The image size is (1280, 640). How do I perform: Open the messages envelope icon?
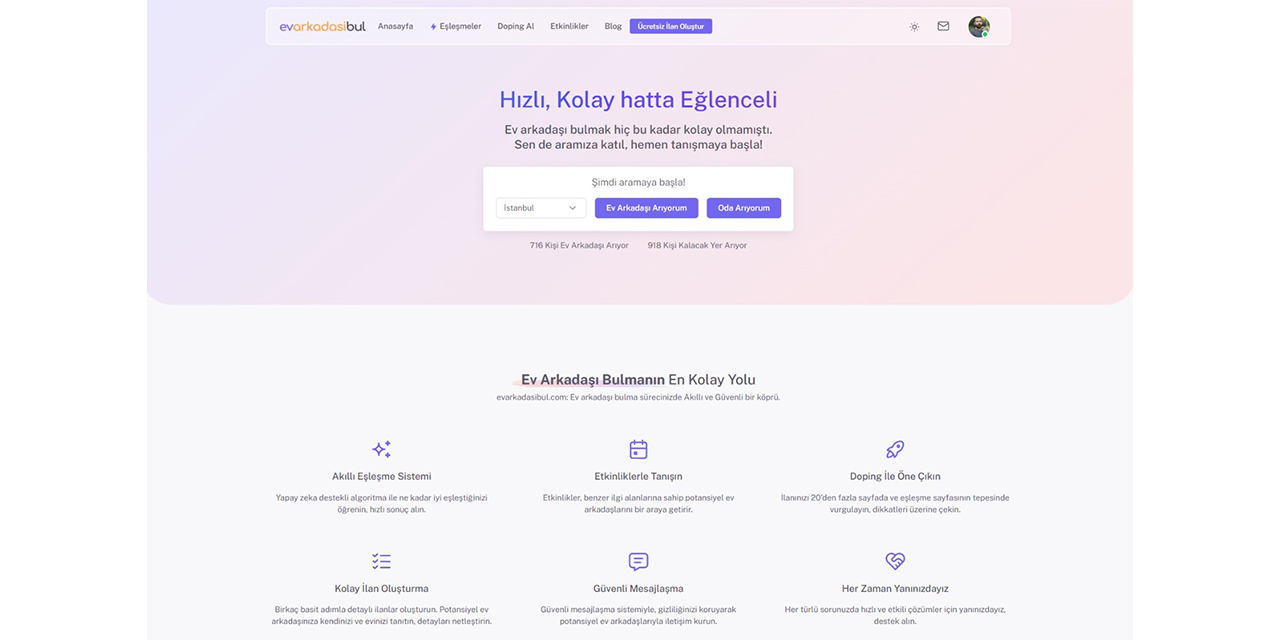[943, 27]
